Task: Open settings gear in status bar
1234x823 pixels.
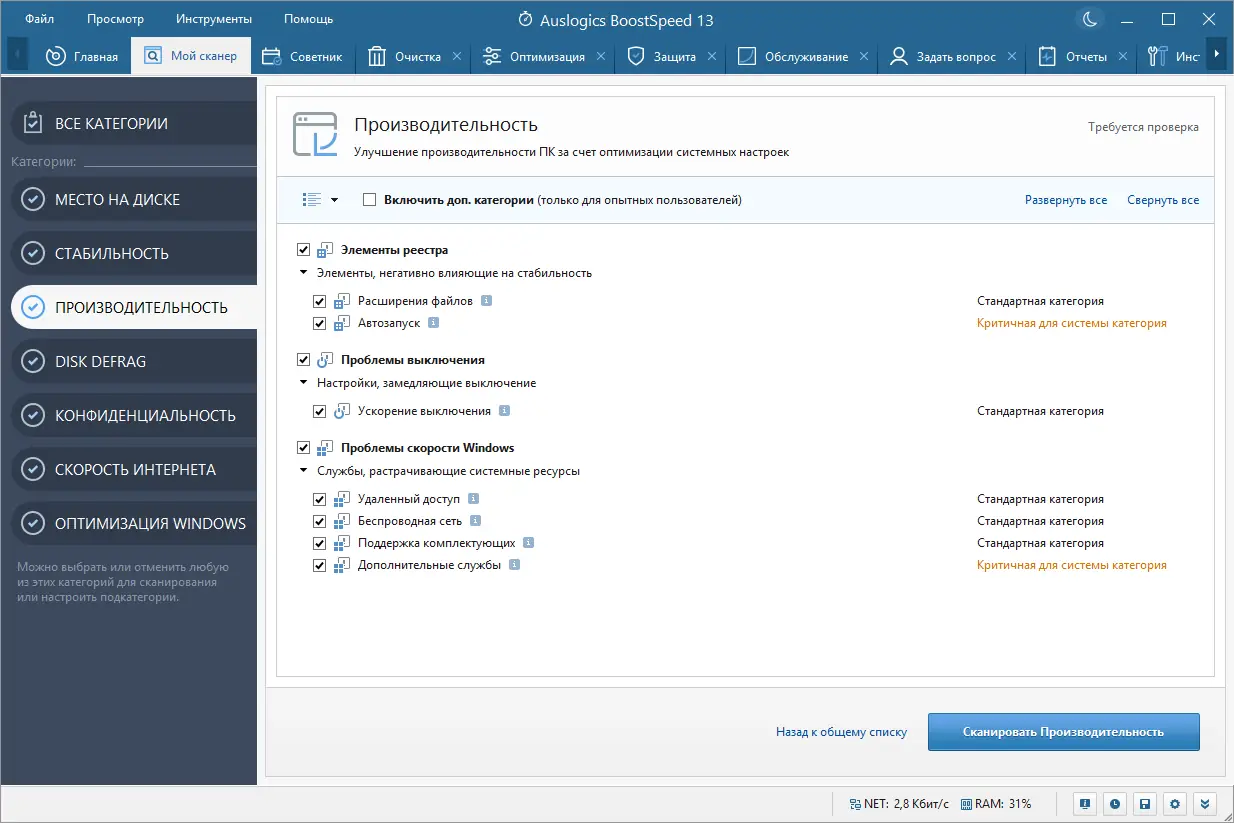Action: coord(1176,803)
